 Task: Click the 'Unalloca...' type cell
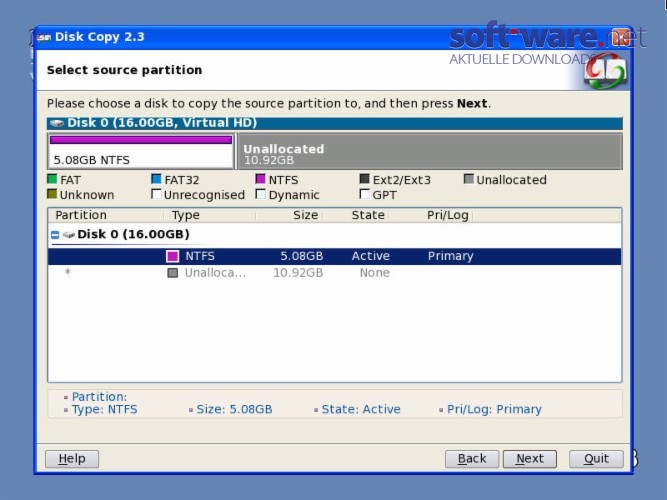(x=215, y=273)
